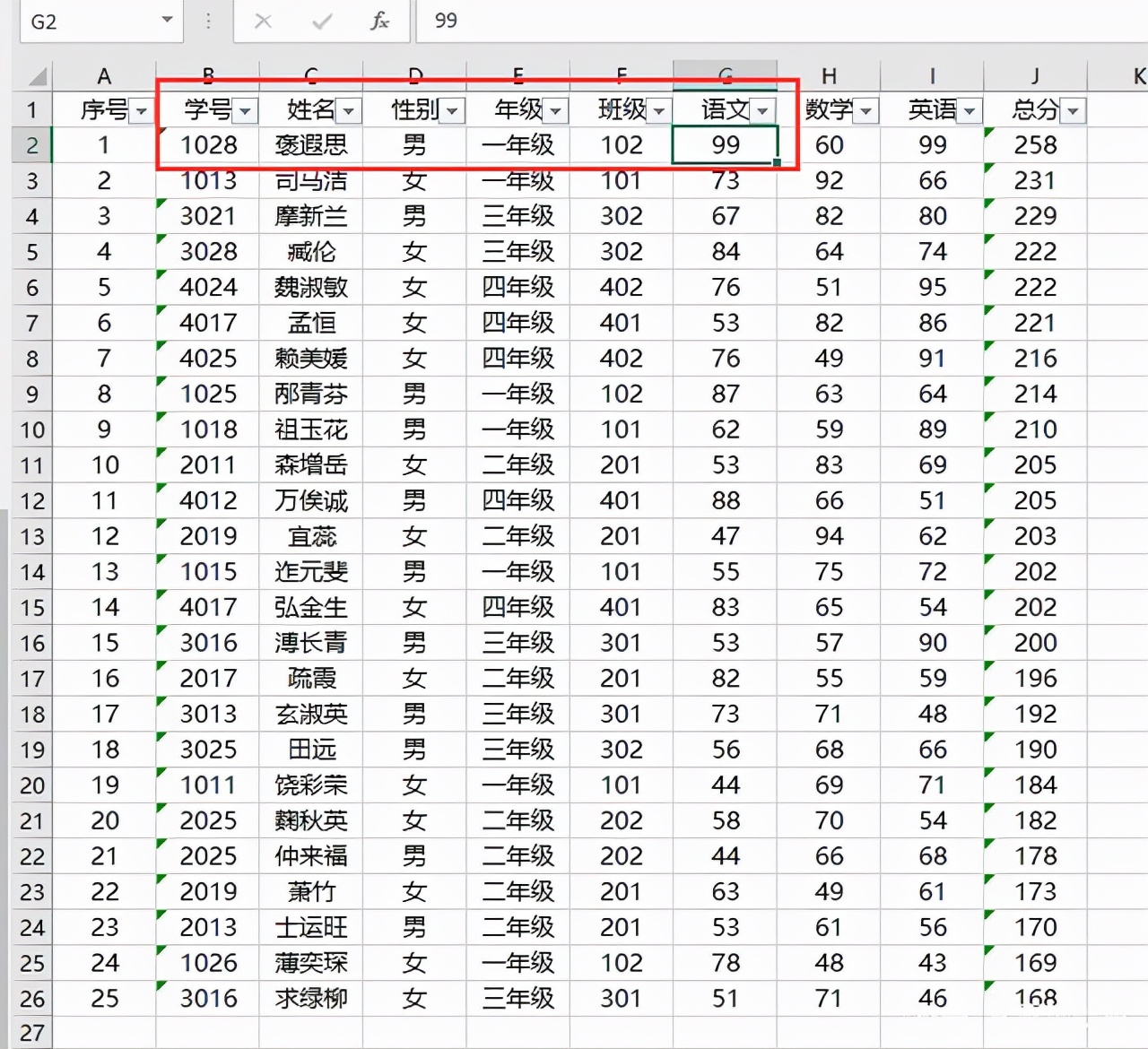Image resolution: width=1148 pixels, height=1049 pixels.
Task: Open the filter dropdown on 性别 column
Action: (x=453, y=111)
